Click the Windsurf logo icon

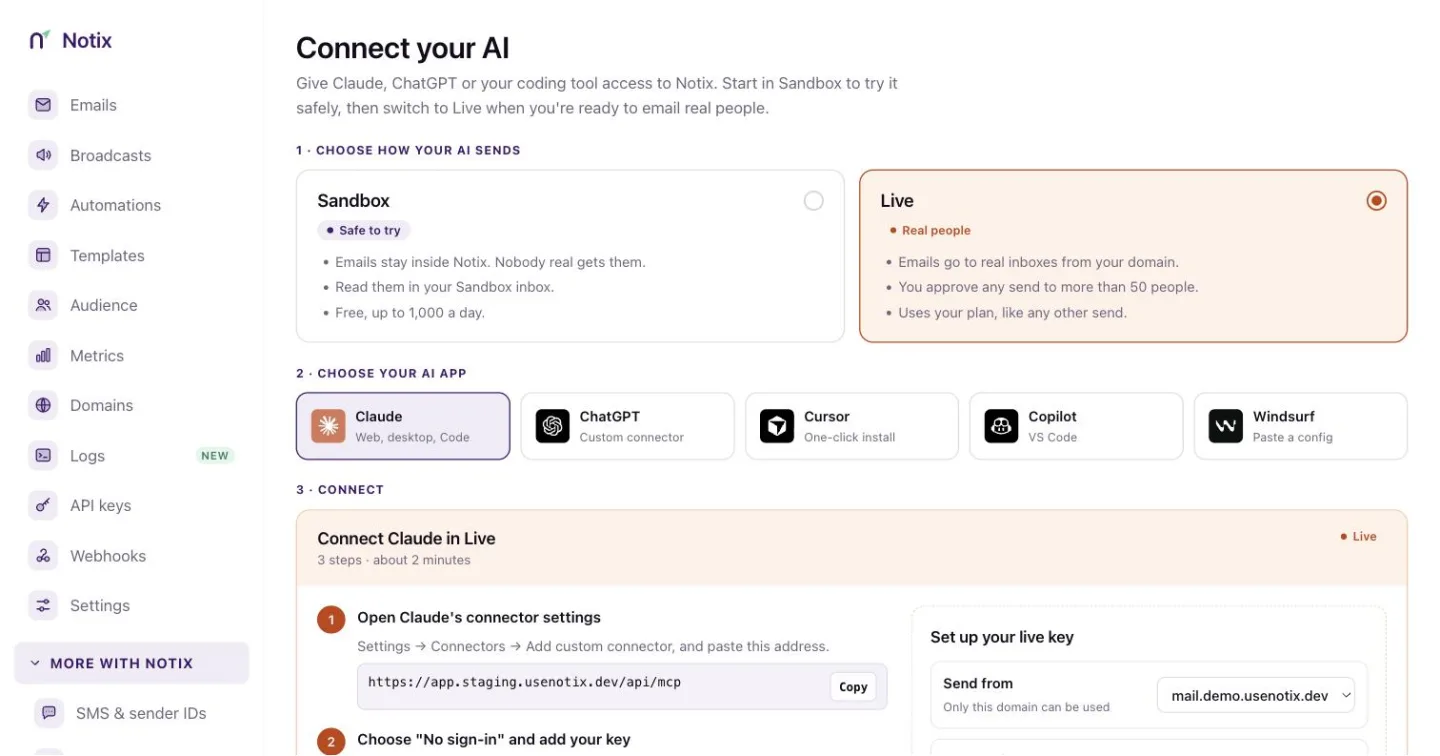tap(1225, 426)
